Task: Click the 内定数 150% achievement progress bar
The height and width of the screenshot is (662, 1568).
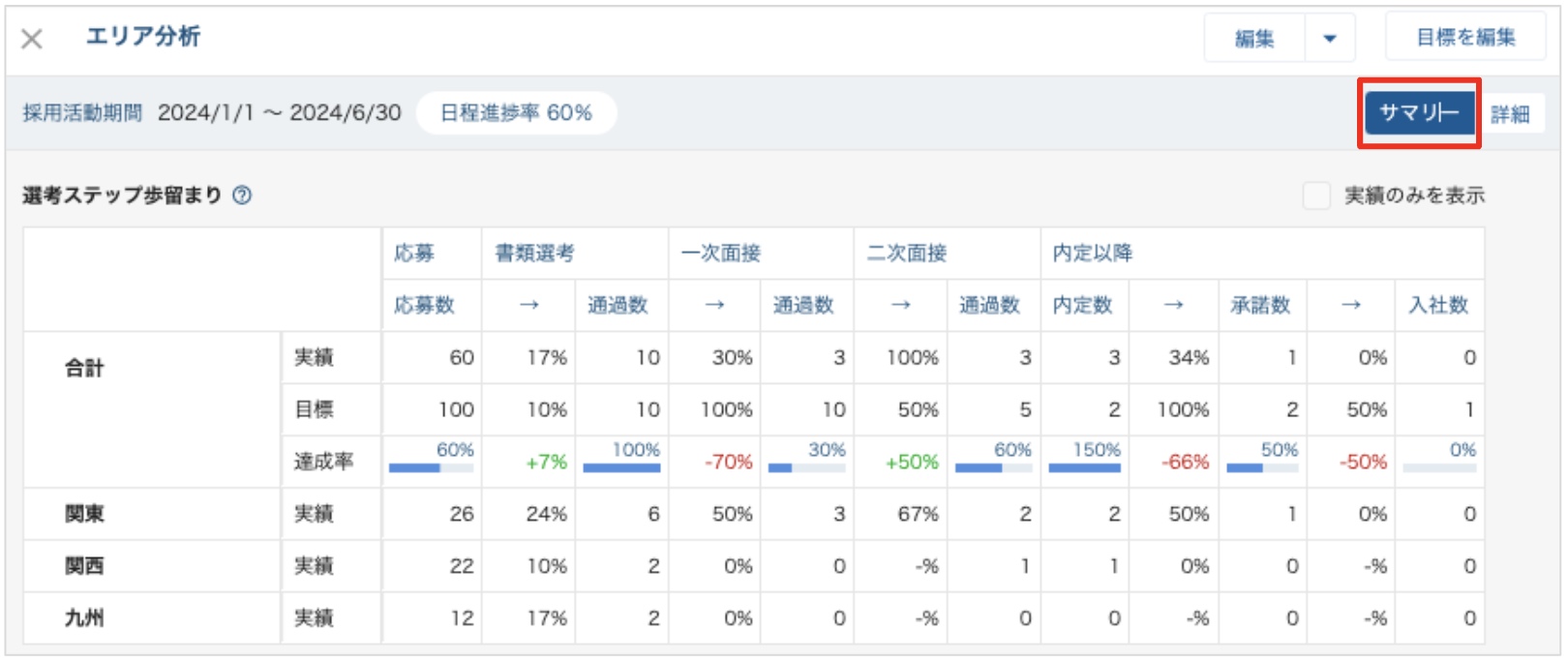Action: pos(1084,468)
